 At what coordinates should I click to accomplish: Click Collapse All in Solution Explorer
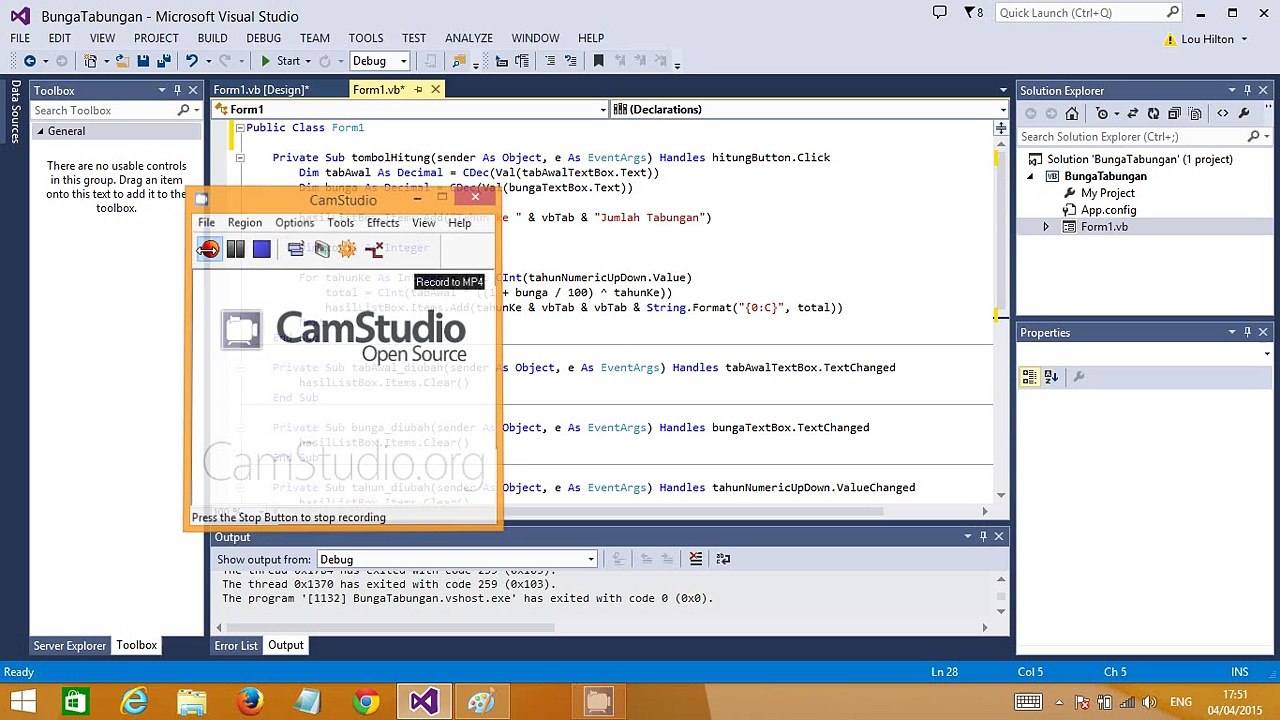pos(1175,114)
